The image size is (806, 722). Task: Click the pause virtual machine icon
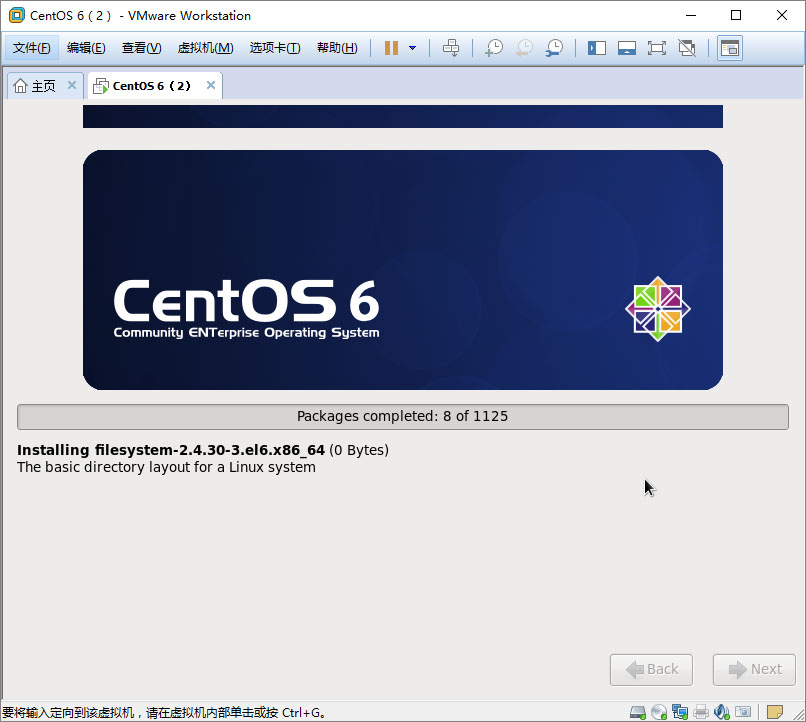(391, 48)
